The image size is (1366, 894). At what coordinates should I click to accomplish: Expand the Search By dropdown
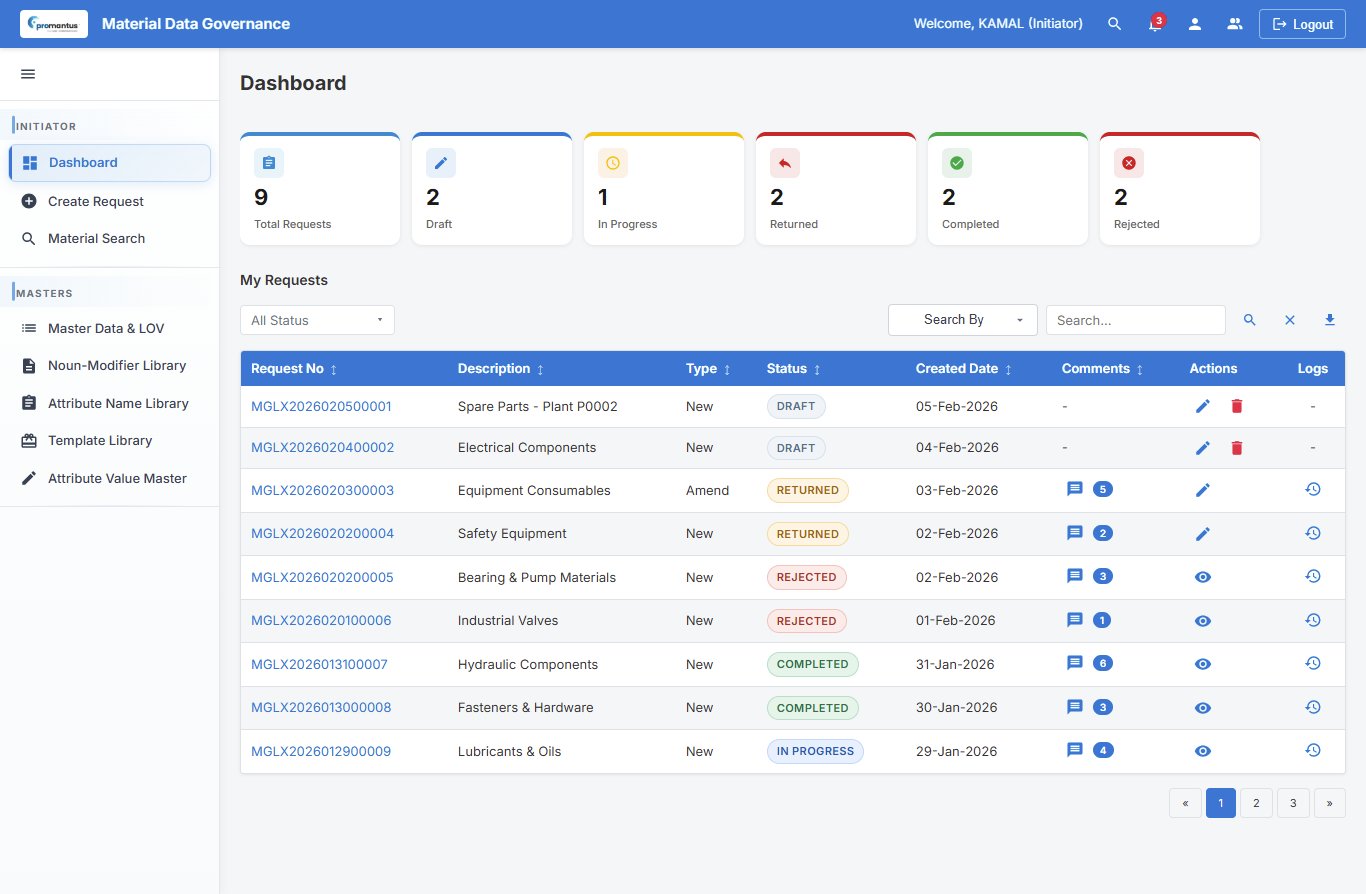click(961, 319)
